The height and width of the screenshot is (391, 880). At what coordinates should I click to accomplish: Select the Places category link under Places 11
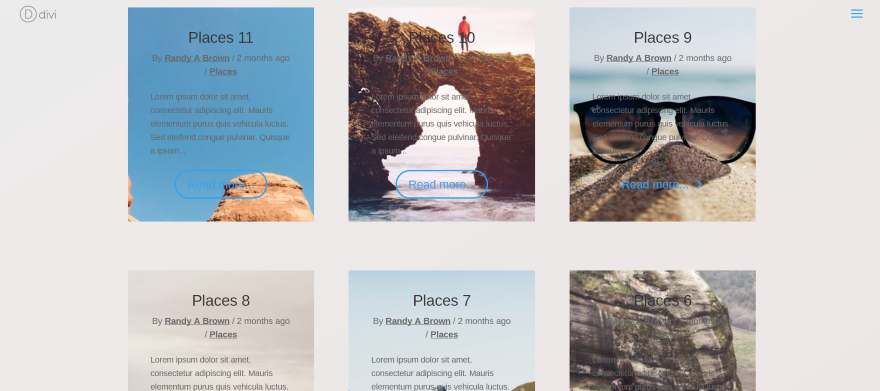click(x=223, y=71)
